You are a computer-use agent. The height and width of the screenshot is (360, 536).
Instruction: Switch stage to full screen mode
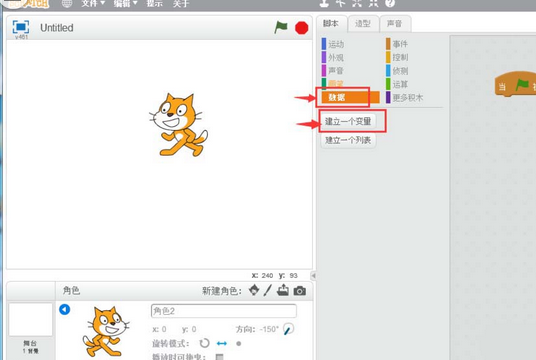coord(21,27)
